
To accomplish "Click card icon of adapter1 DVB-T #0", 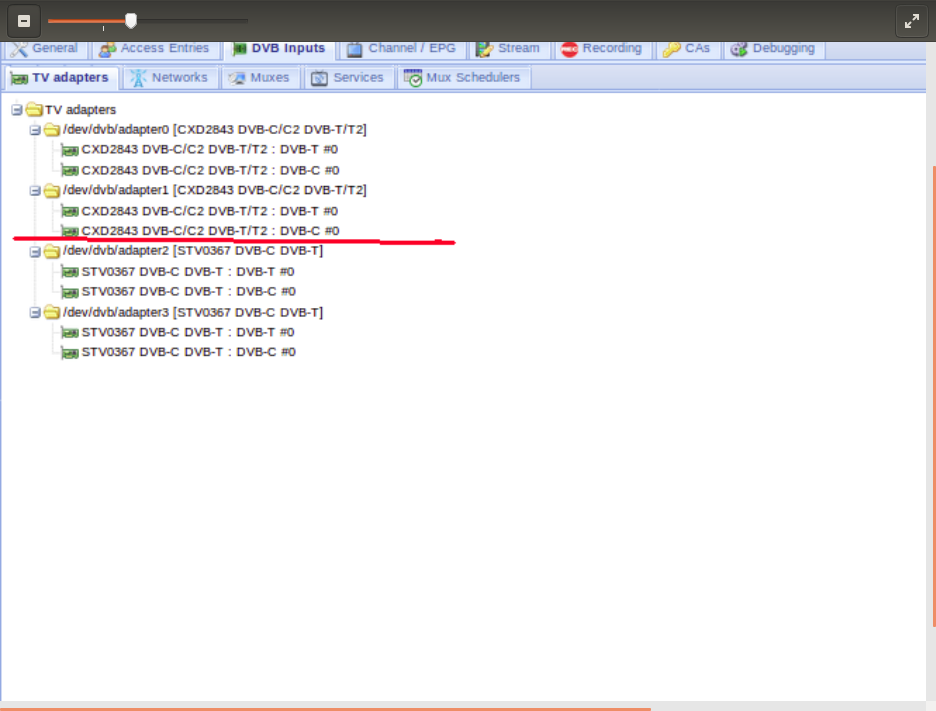I will [70, 211].
